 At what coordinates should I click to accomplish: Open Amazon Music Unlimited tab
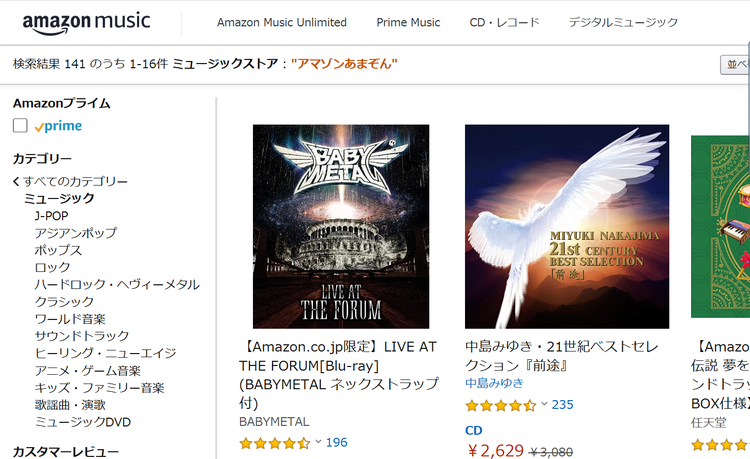[282, 22]
